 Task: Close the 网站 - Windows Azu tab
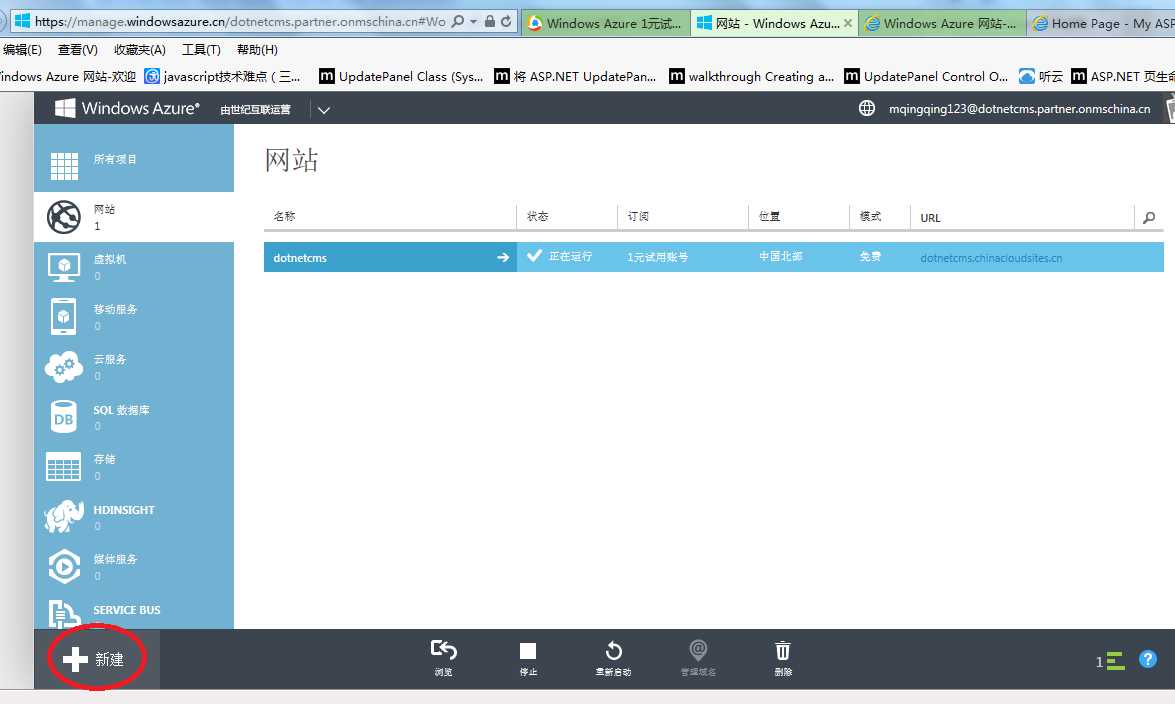(848, 23)
